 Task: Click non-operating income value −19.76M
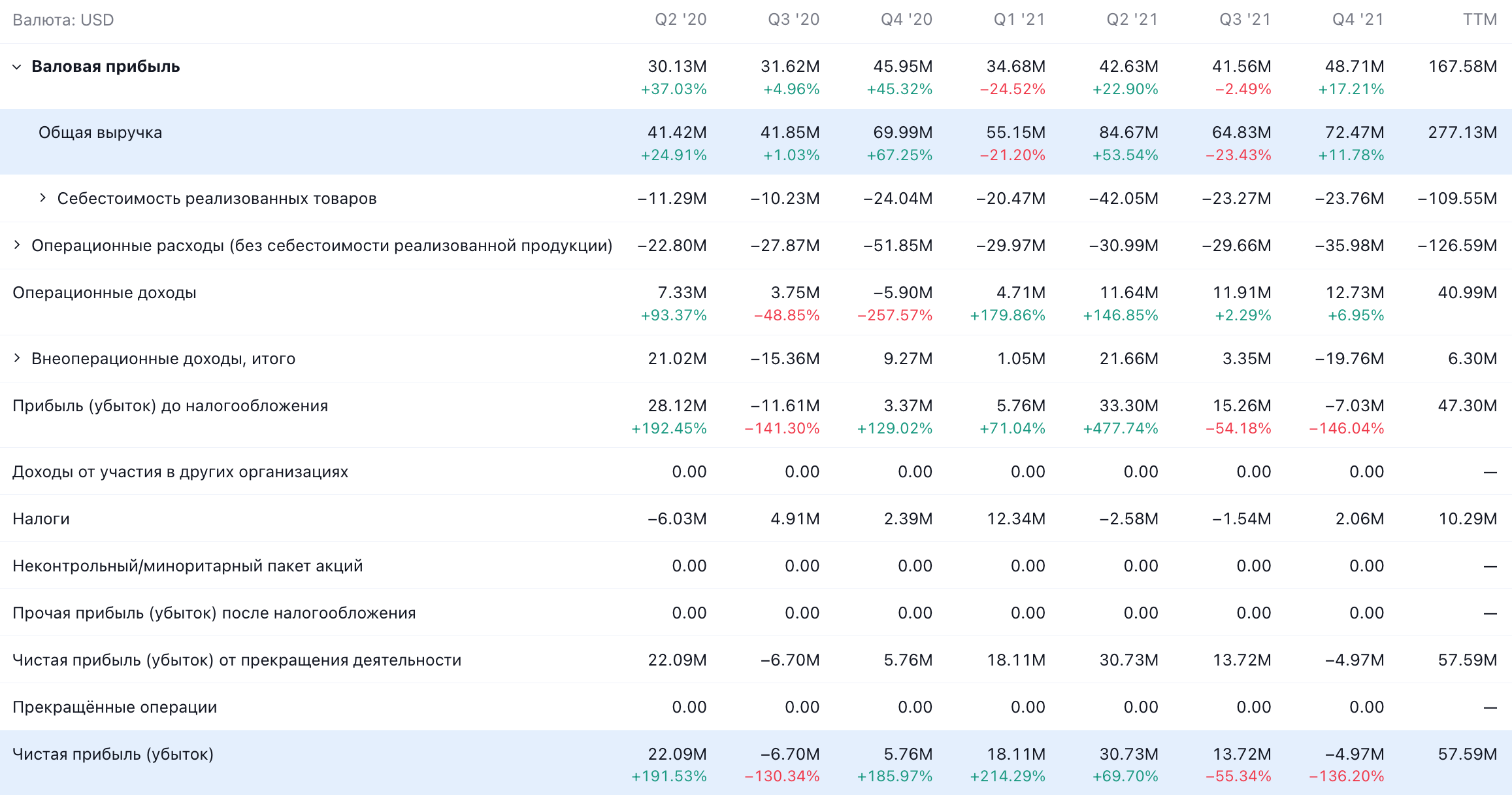tap(1349, 359)
